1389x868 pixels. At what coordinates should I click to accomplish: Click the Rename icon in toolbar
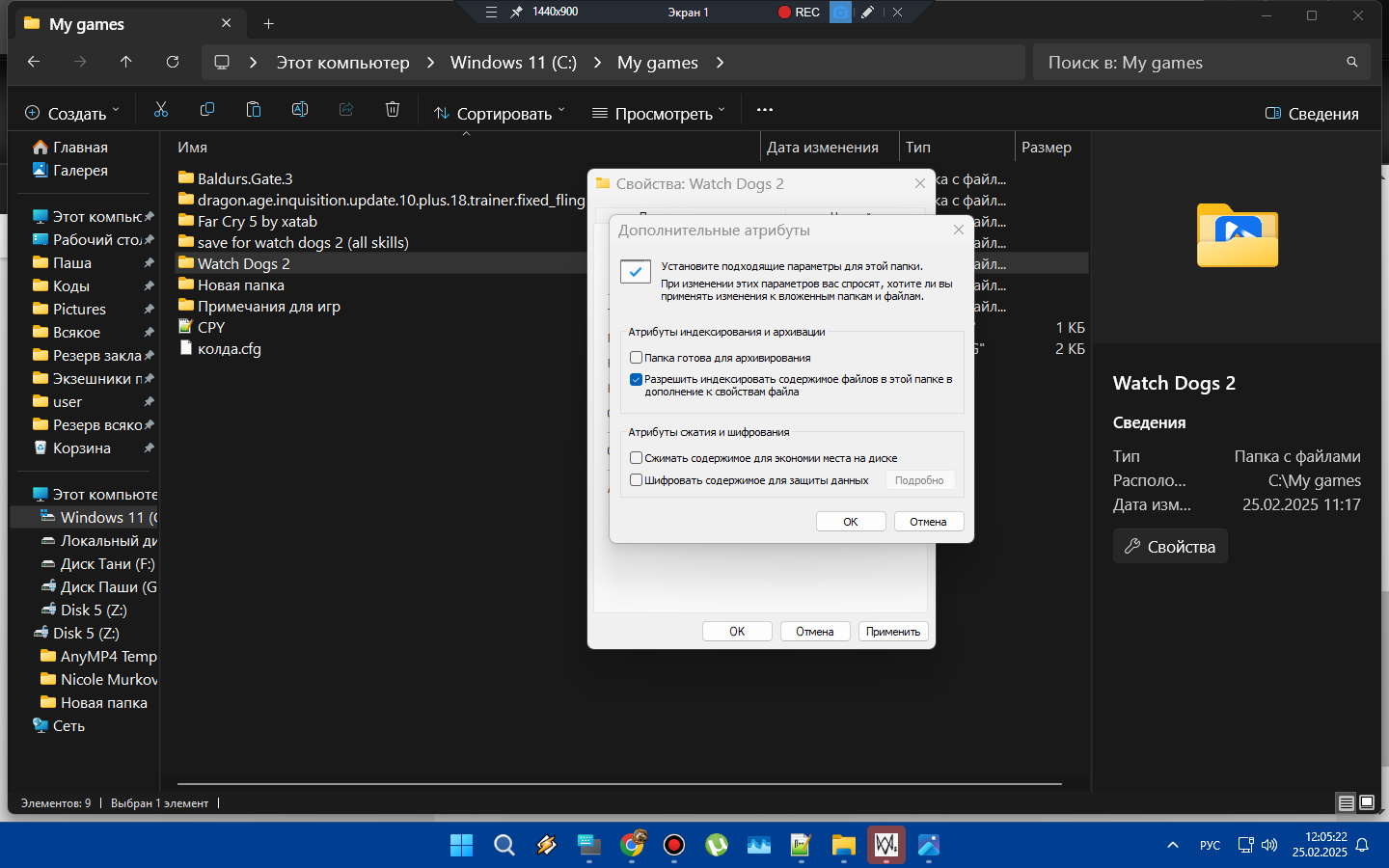300,111
